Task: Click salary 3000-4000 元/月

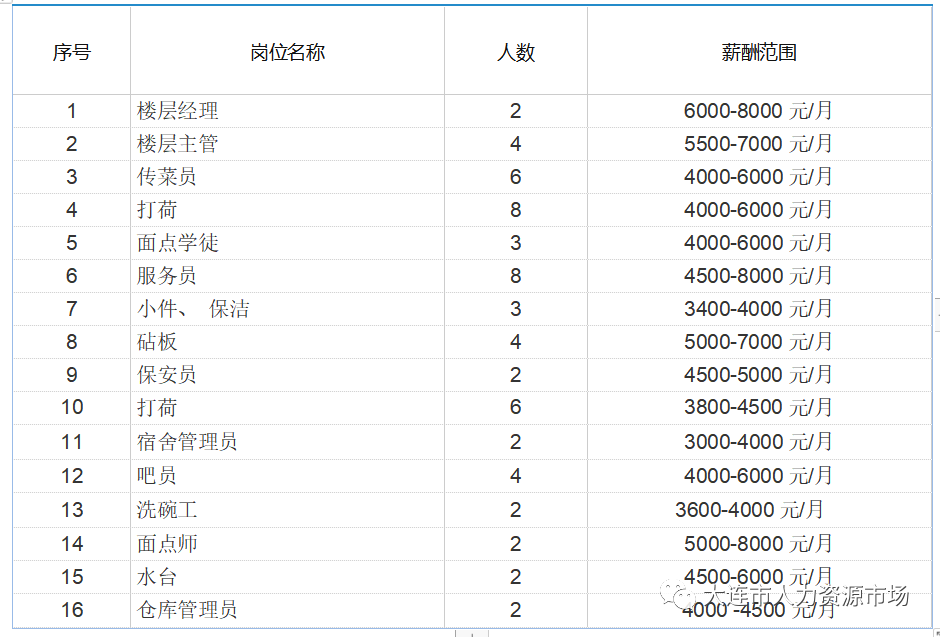Action: tap(758, 442)
